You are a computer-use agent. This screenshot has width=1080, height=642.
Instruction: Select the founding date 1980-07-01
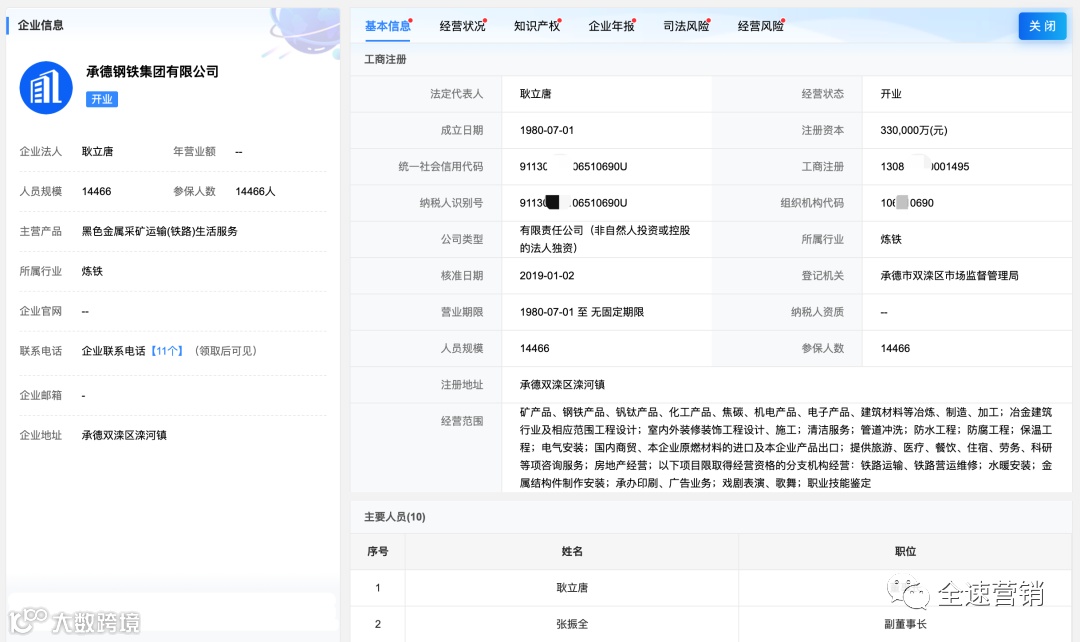546,130
